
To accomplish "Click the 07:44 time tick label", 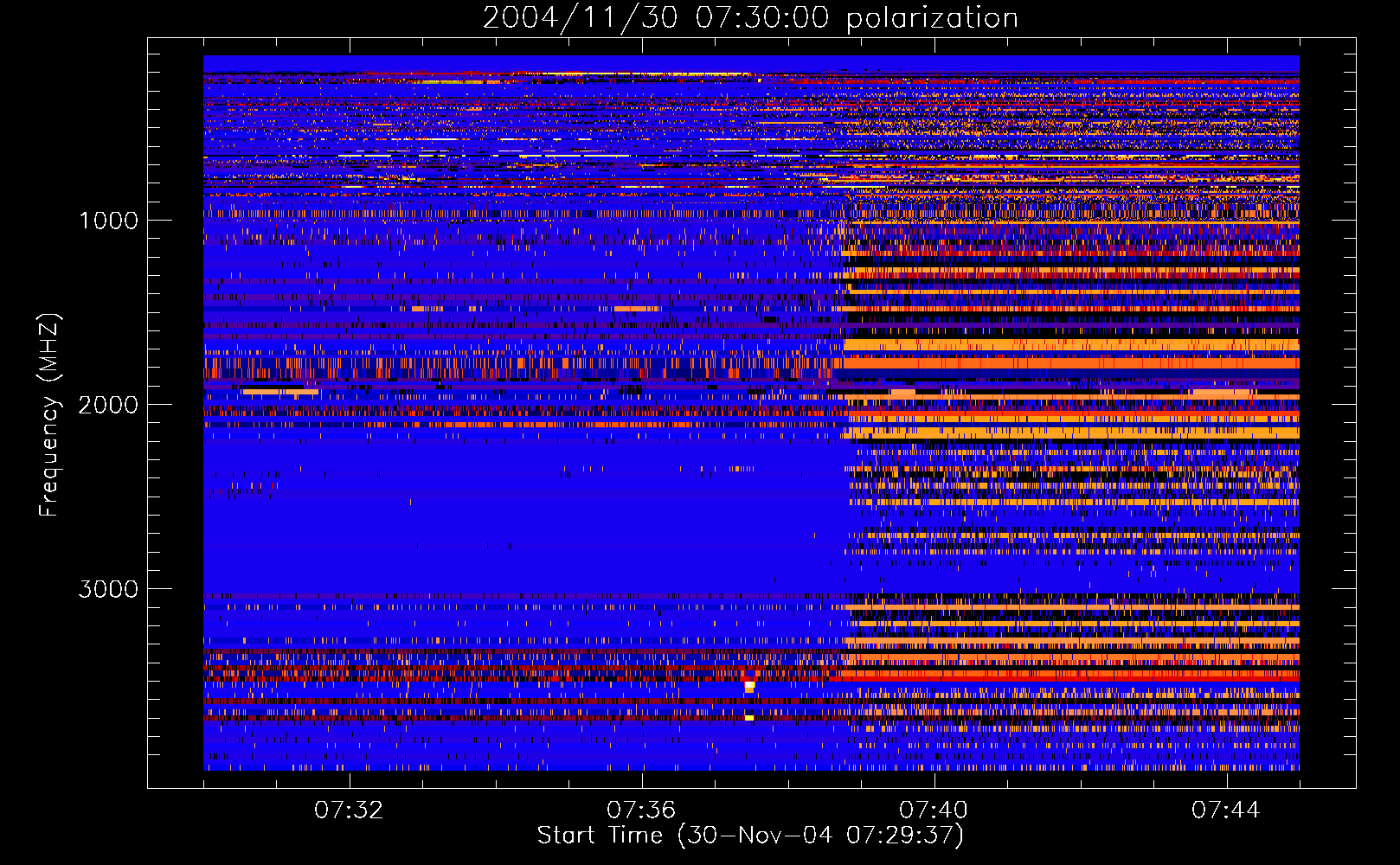I will [1226, 811].
